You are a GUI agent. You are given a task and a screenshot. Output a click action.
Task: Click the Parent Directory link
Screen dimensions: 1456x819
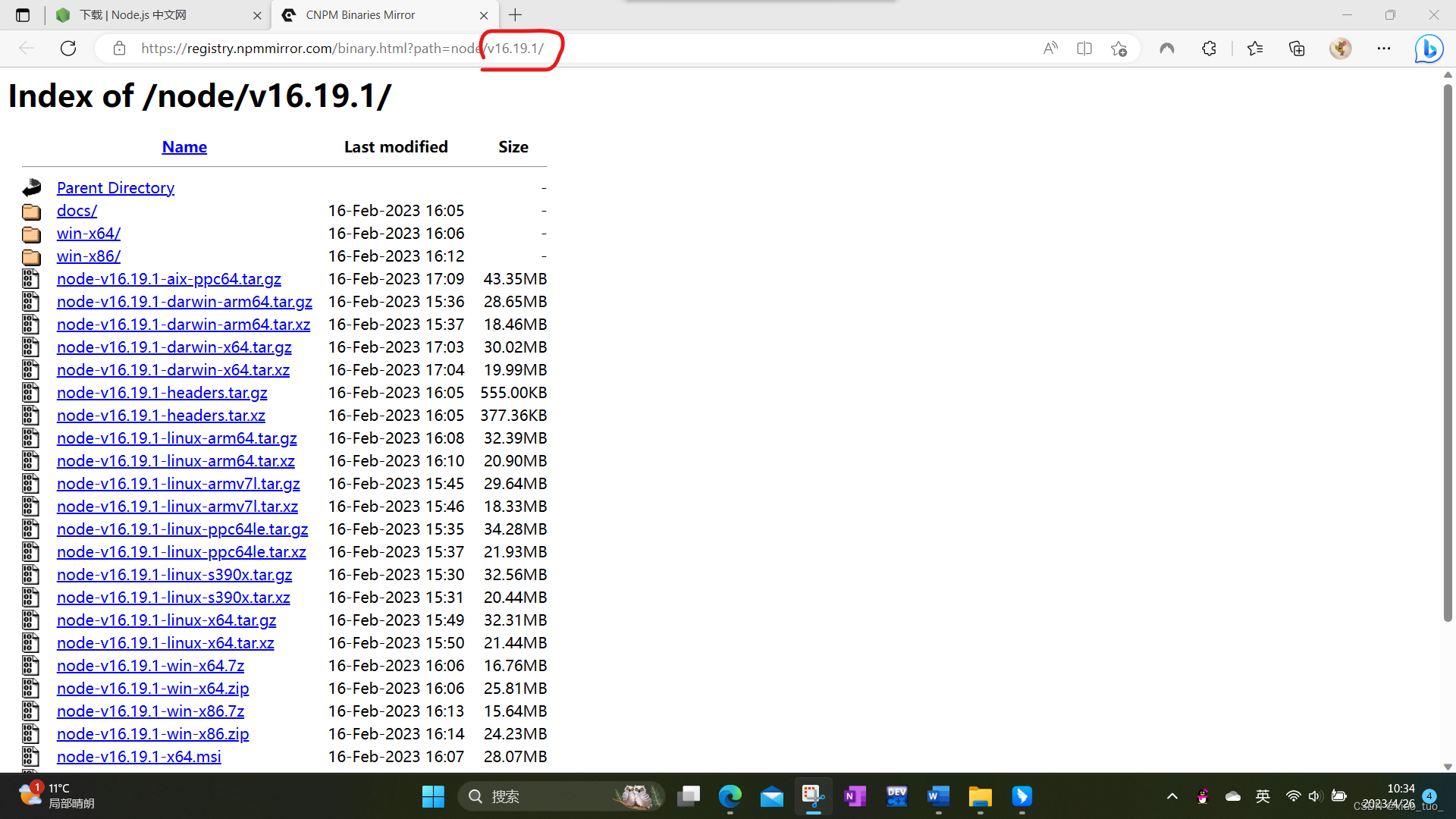(115, 188)
